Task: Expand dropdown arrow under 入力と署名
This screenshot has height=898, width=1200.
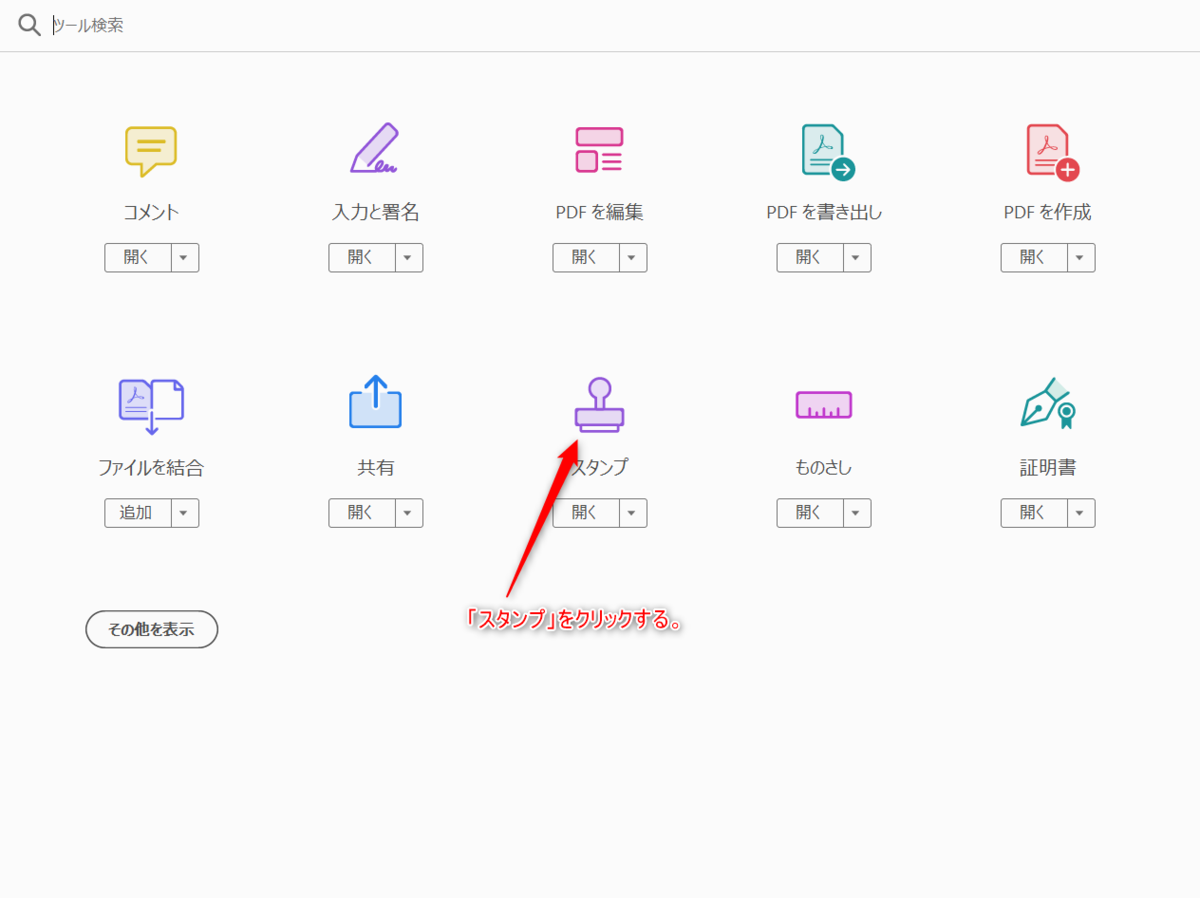Action: point(409,257)
